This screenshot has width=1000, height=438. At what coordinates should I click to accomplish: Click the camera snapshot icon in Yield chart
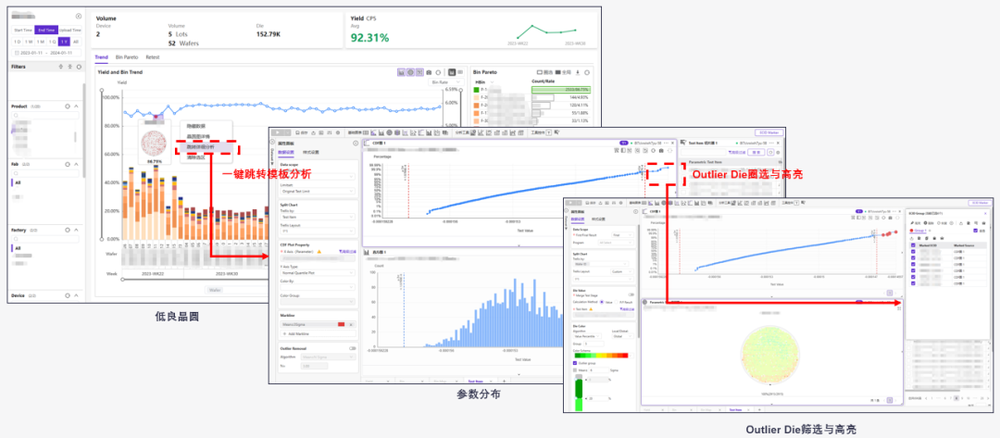pyautogui.click(x=429, y=73)
